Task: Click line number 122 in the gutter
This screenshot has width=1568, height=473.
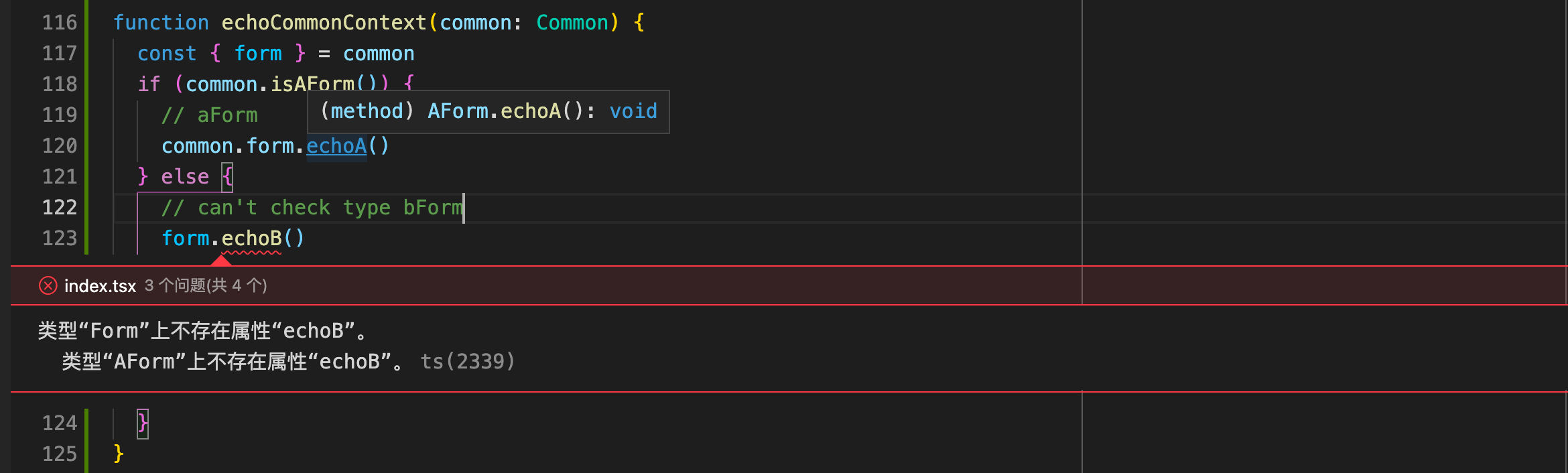Action: pos(60,208)
